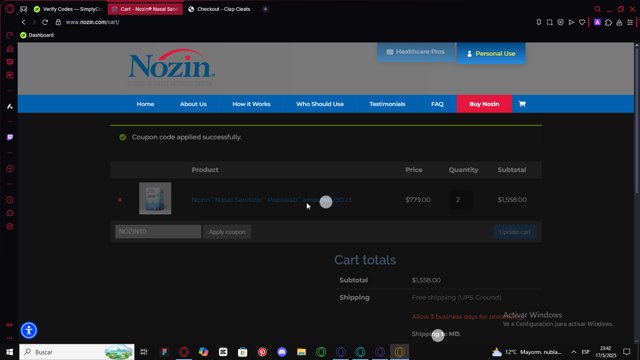Click the quantity field showing 2
Screen dimensions: 640x360
tap(460, 200)
